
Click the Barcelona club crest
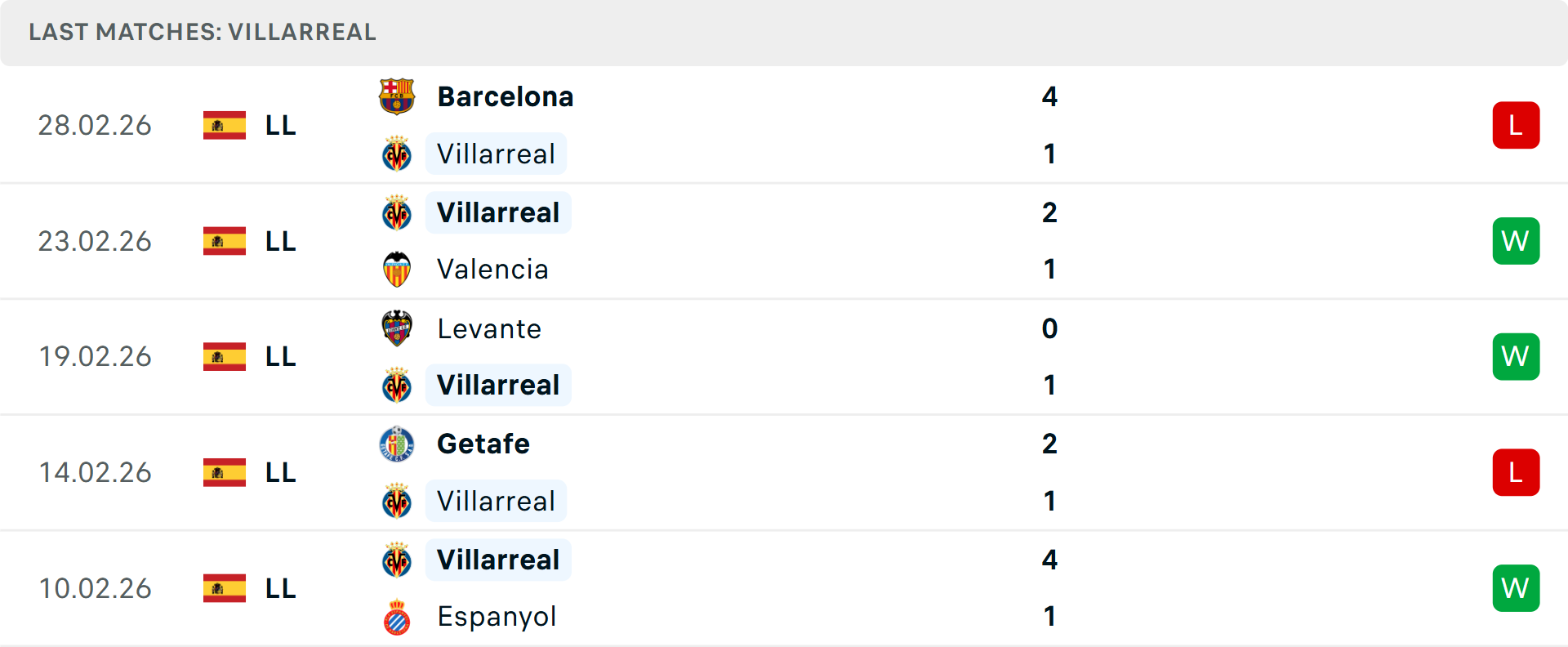pos(397,96)
